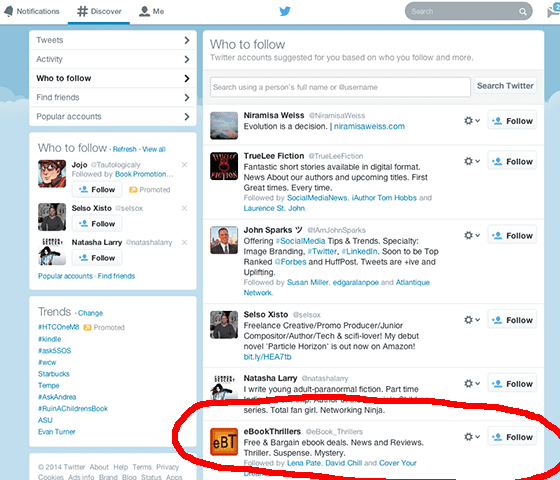Open Popular accounts link below suggestions
This screenshot has width=560, height=480.
[x=65, y=276]
